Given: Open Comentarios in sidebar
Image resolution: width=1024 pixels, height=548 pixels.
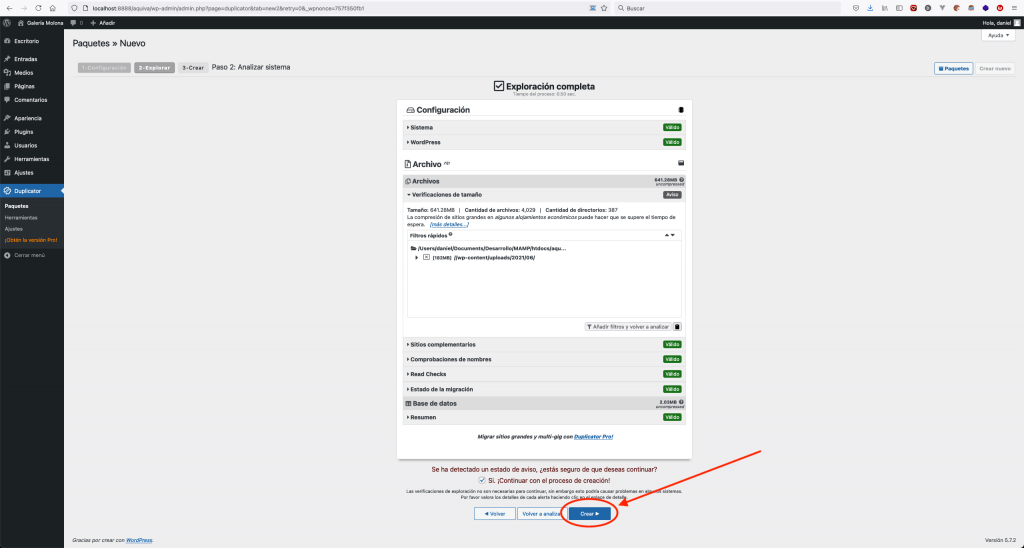Looking at the screenshot, I should pyautogui.click(x=32, y=100).
